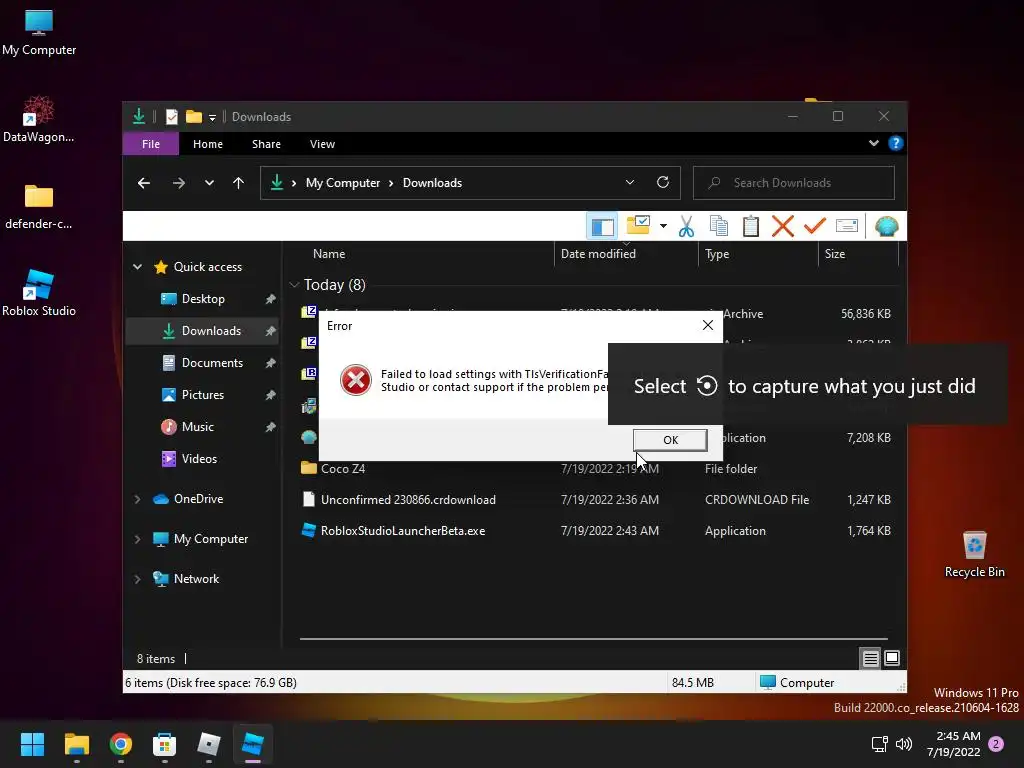
Task: Click the Search Downloads field
Action: [793, 183]
